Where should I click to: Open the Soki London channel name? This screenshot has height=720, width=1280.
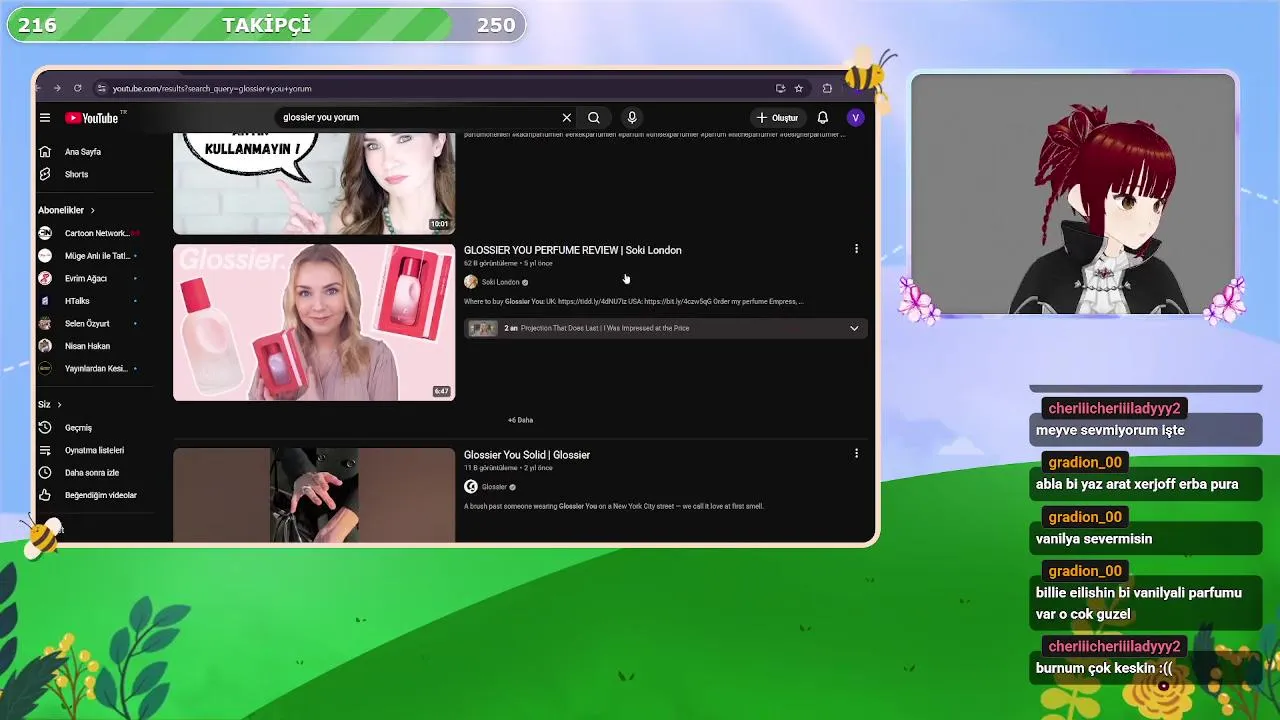pyautogui.click(x=500, y=282)
